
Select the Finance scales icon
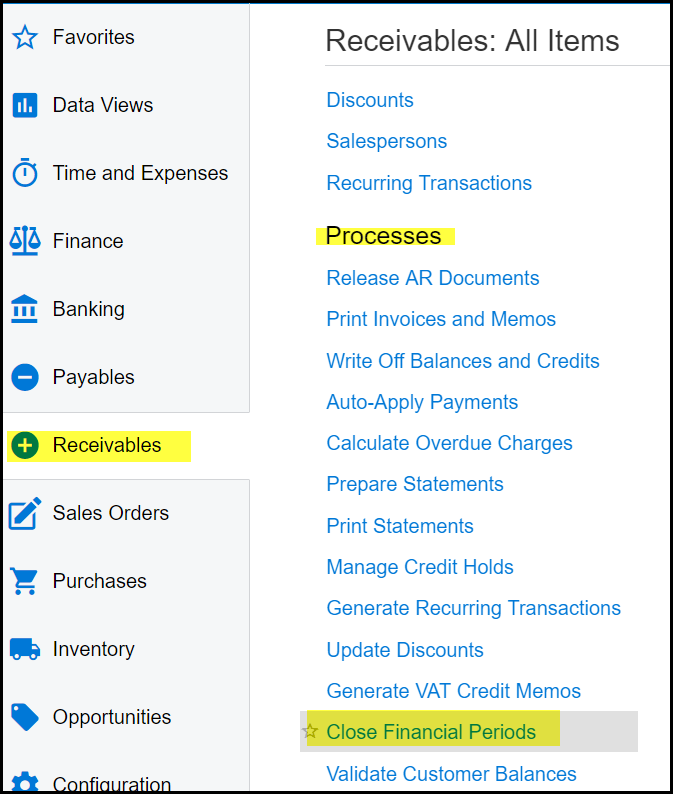(x=25, y=241)
